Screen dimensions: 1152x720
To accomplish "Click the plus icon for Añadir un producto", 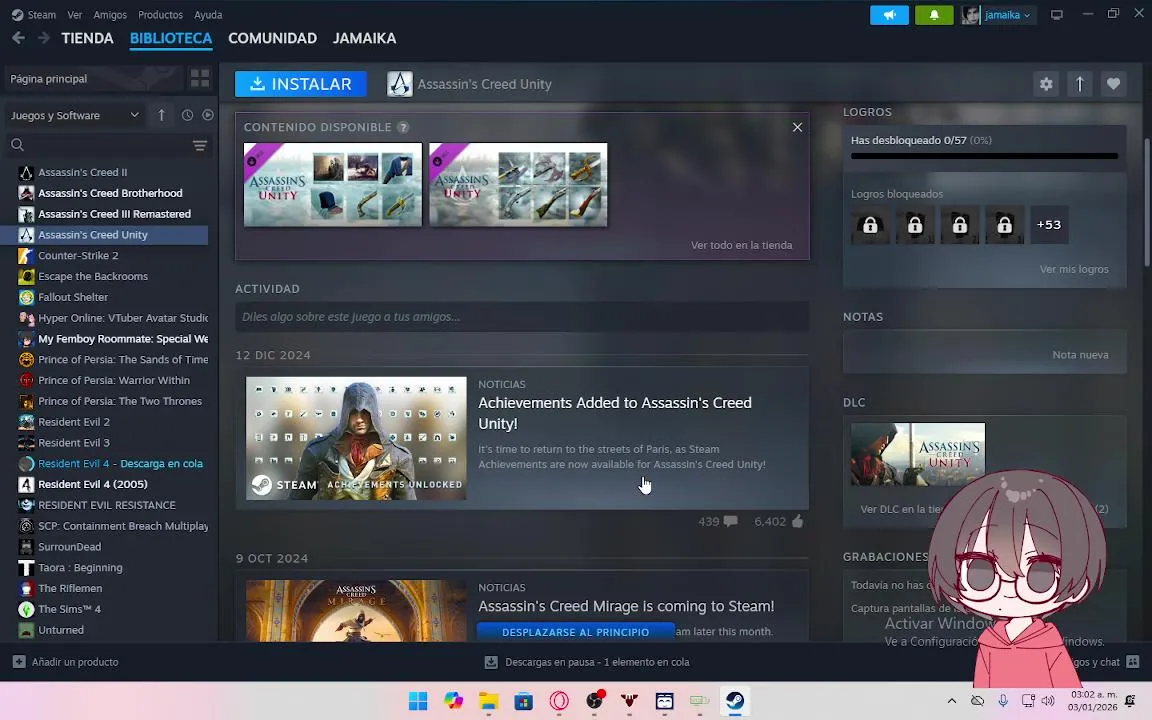I will [19, 662].
